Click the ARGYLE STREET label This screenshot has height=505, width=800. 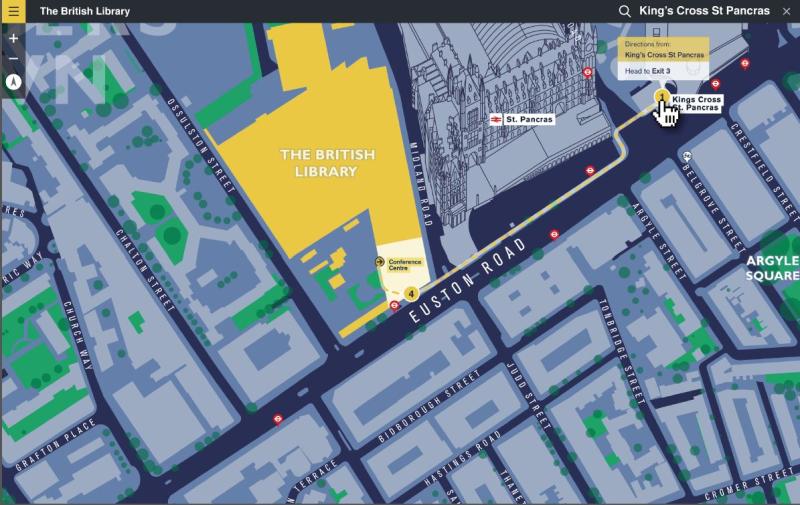[x=659, y=241]
